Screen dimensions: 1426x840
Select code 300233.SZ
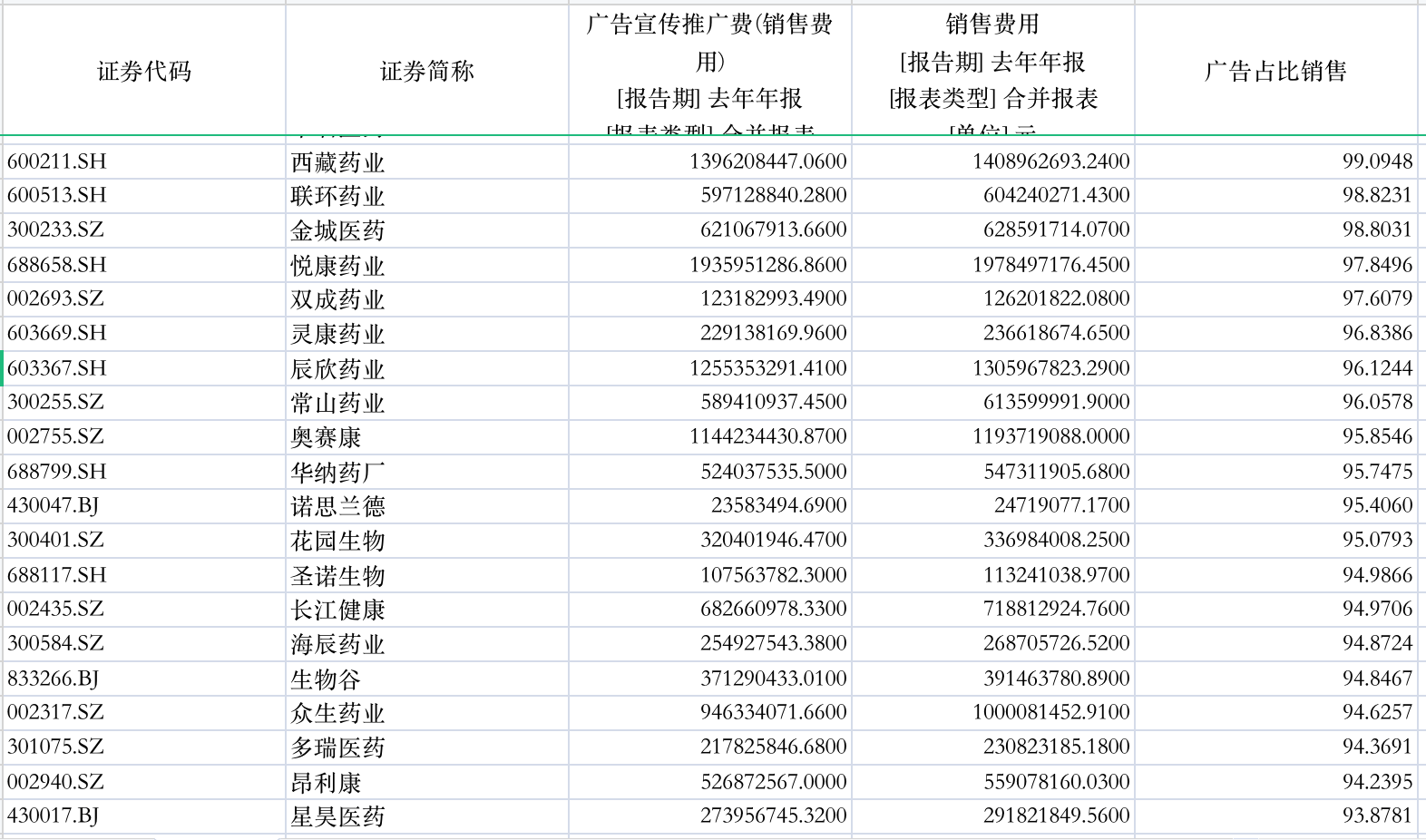pos(144,230)
